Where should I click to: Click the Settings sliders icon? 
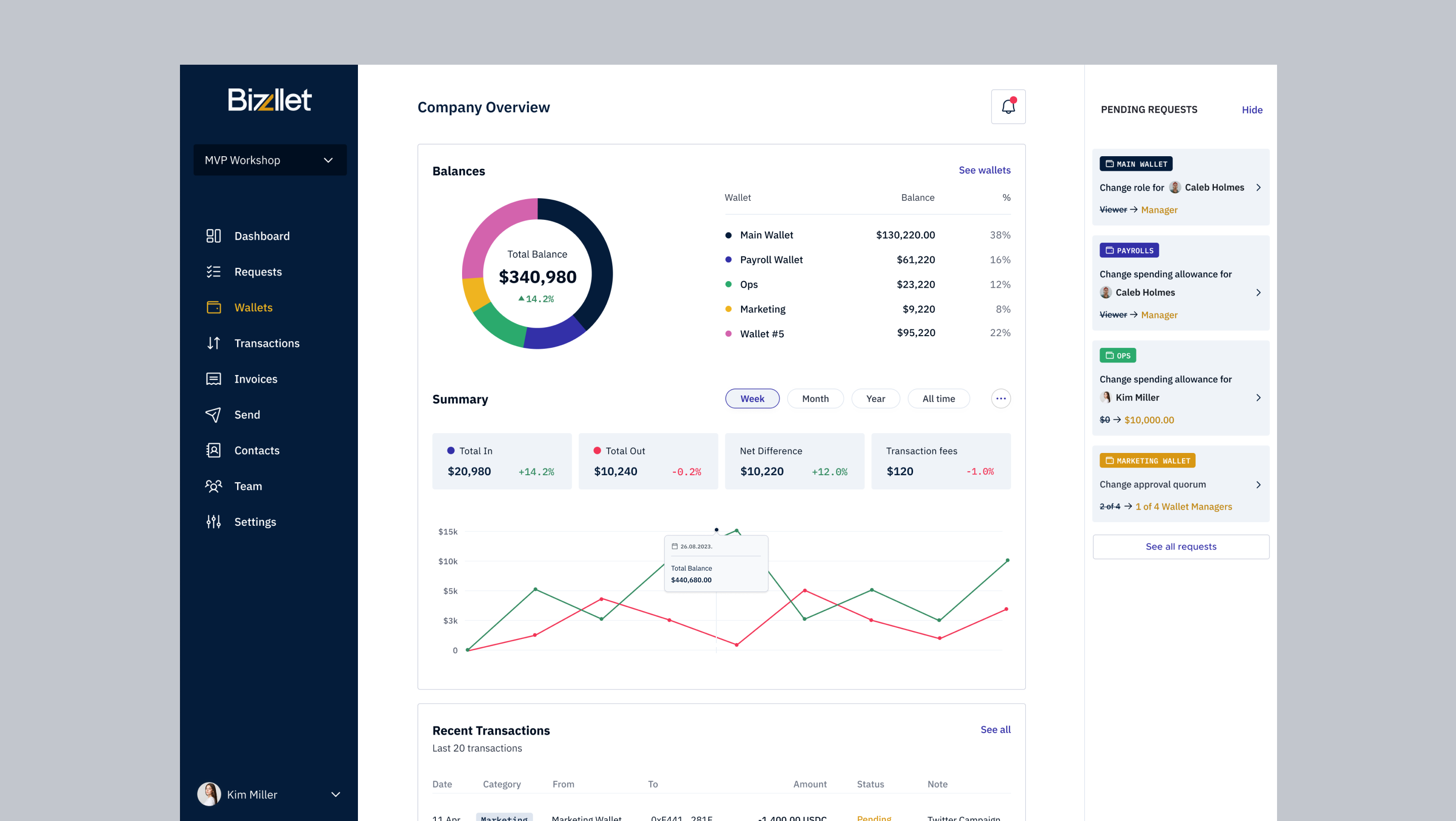(213, 521)
